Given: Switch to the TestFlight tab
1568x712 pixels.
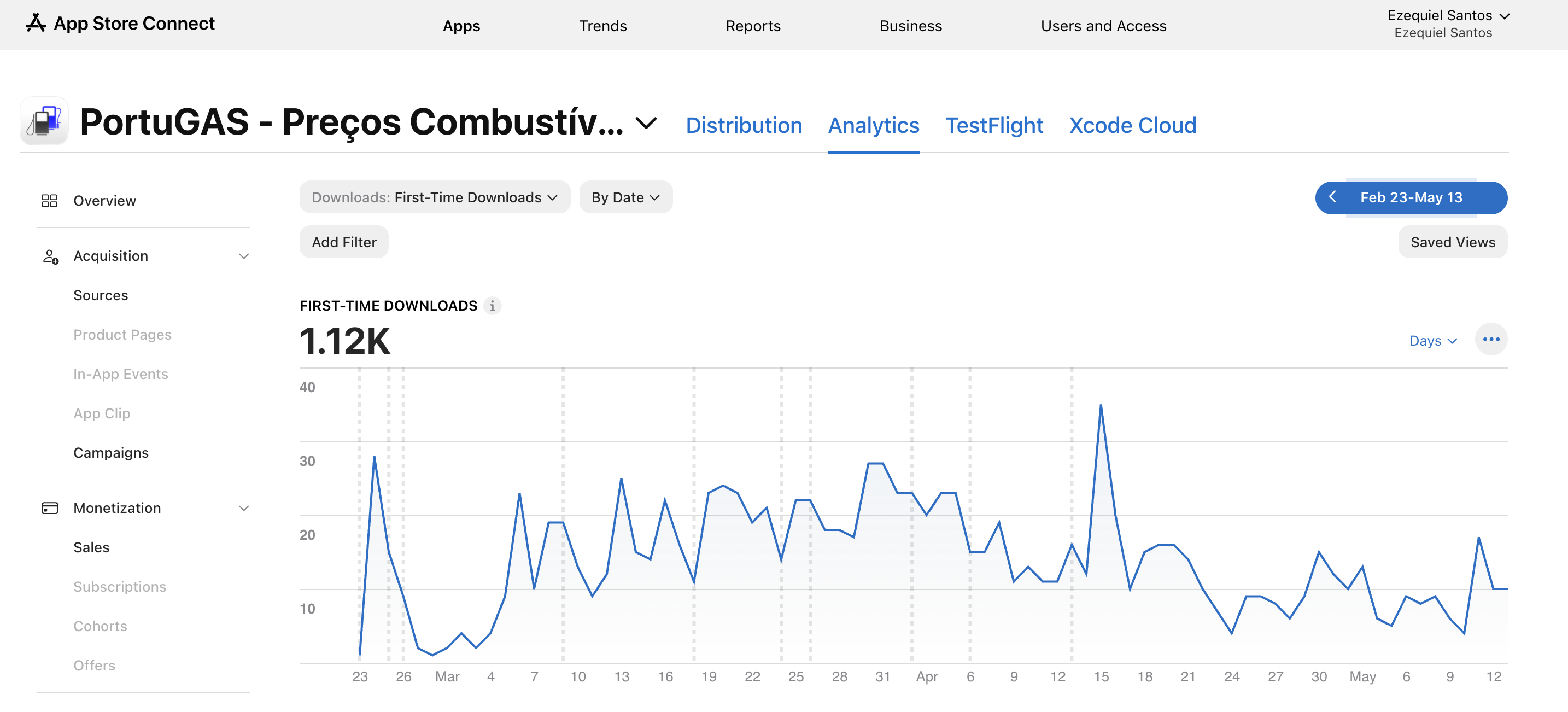Looking at the screenshot, I should point(994,125).
